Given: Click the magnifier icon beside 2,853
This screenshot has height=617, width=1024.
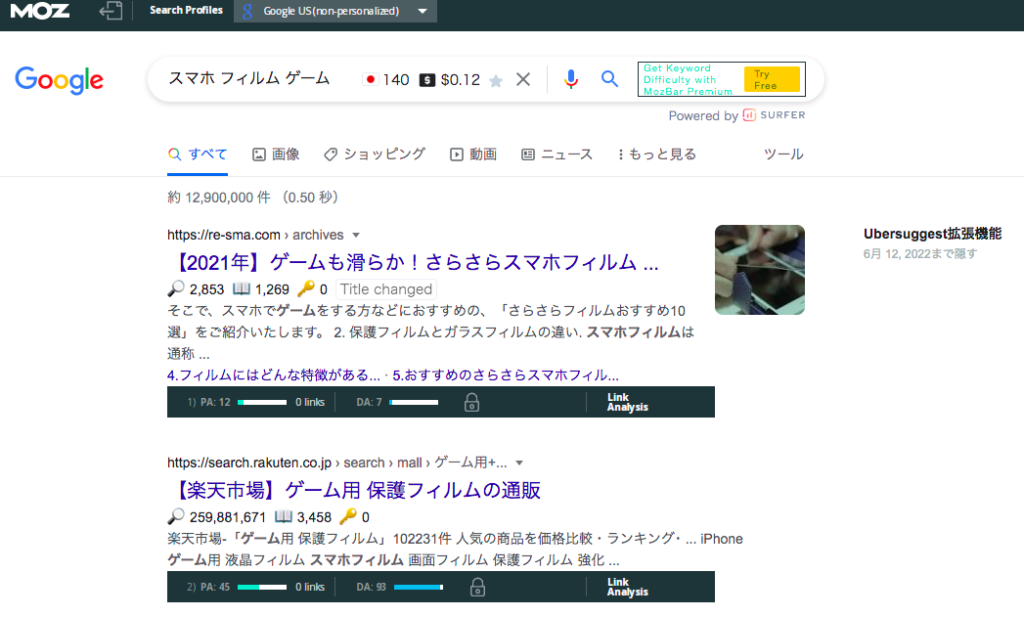Looking at the screenshot, I should [x=176, y=289].
